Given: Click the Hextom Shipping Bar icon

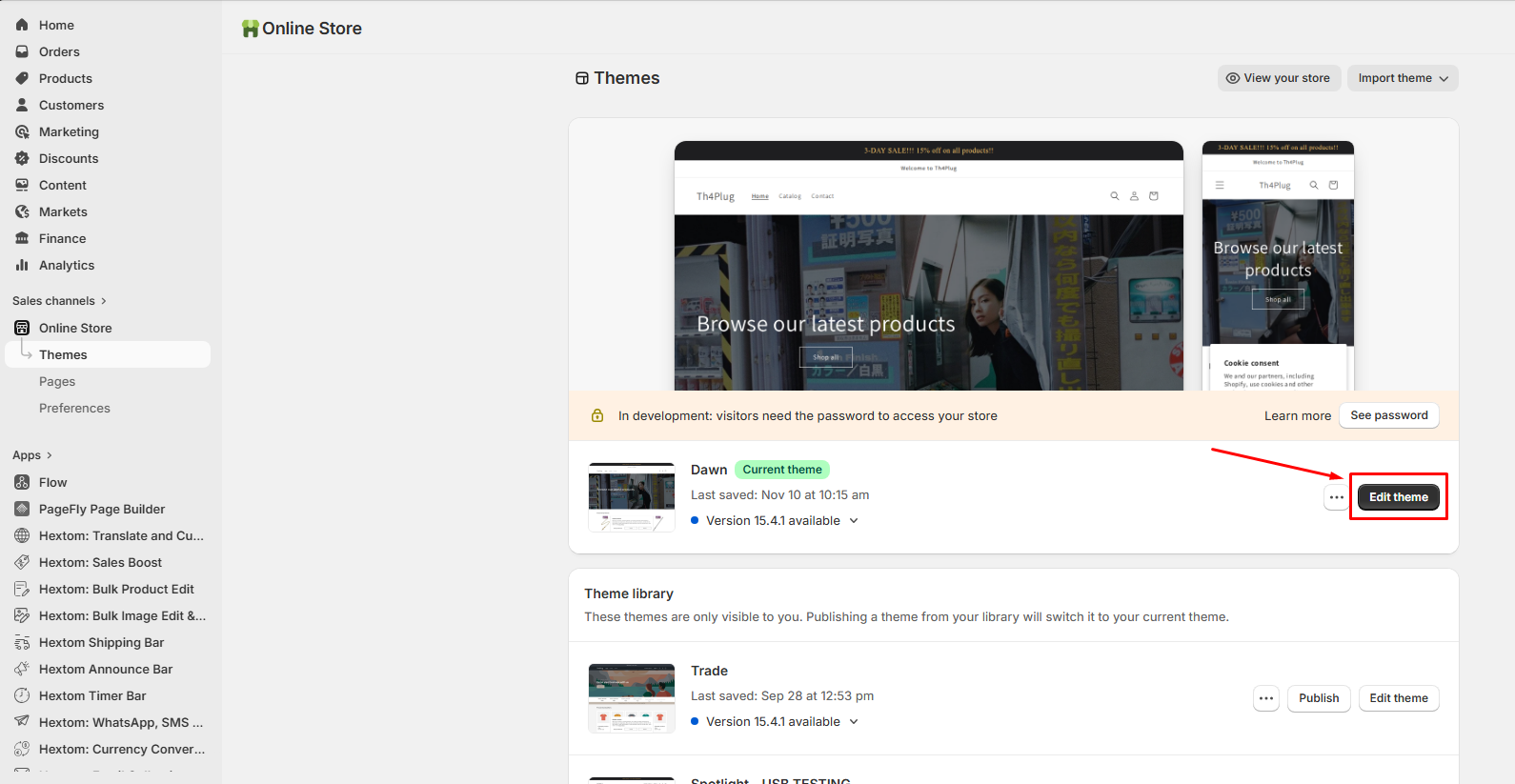Looking at the screenshot, I should [x=22, y=642].
